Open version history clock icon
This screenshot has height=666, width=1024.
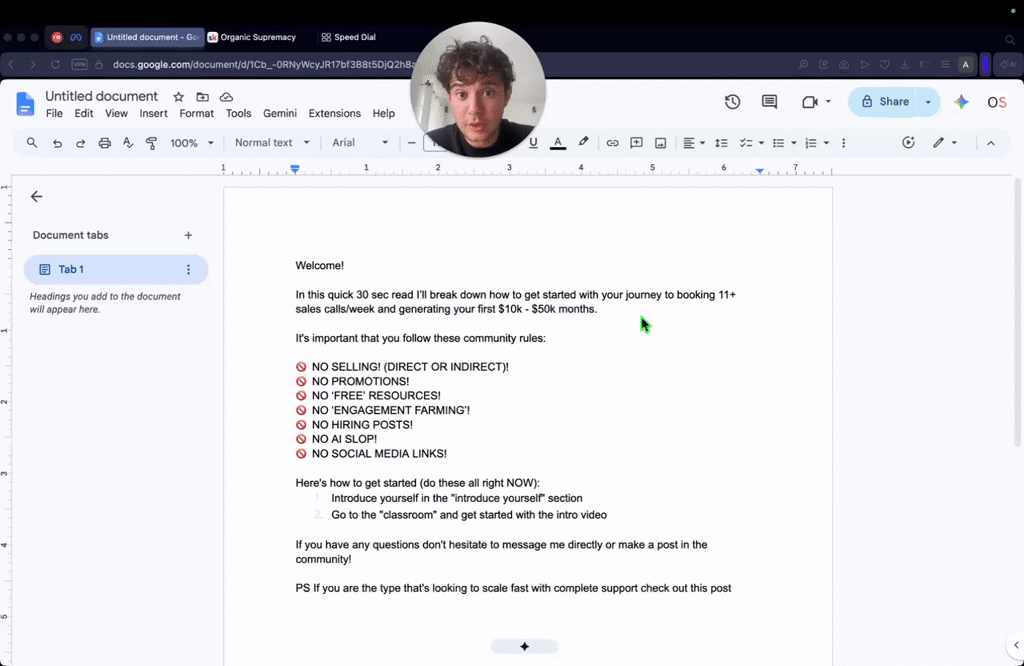732,102
